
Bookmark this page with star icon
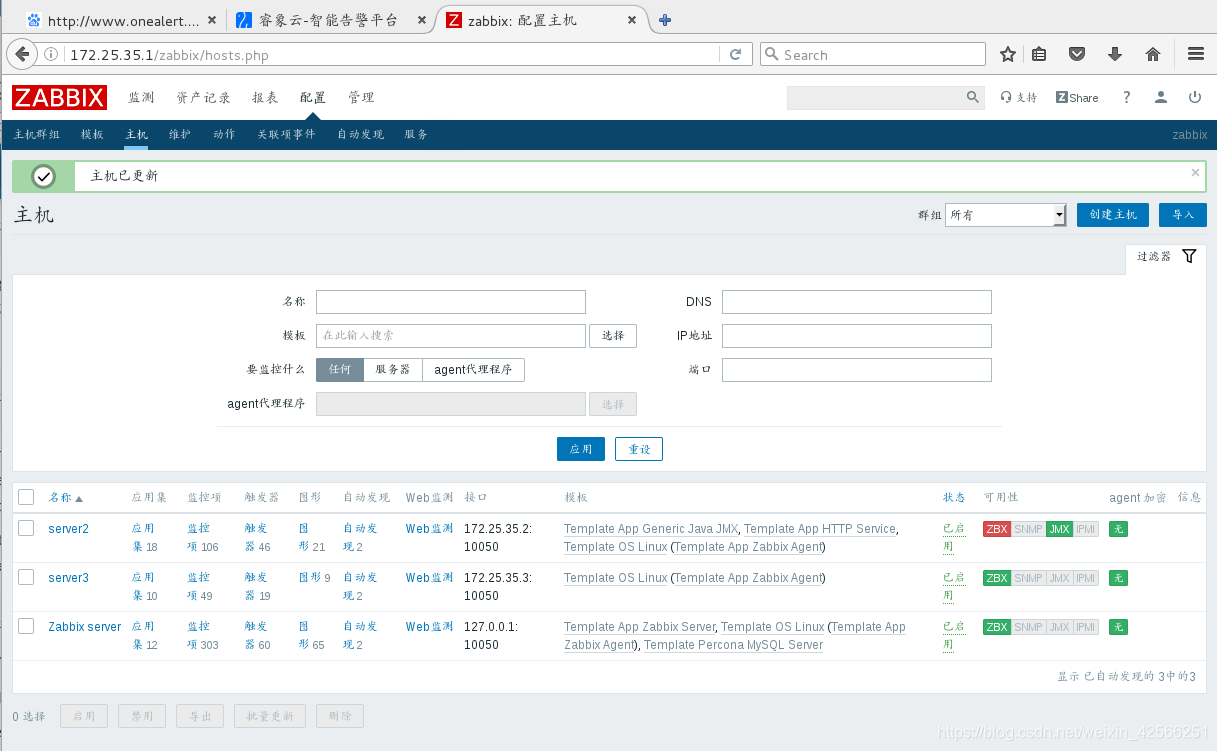1008,55
